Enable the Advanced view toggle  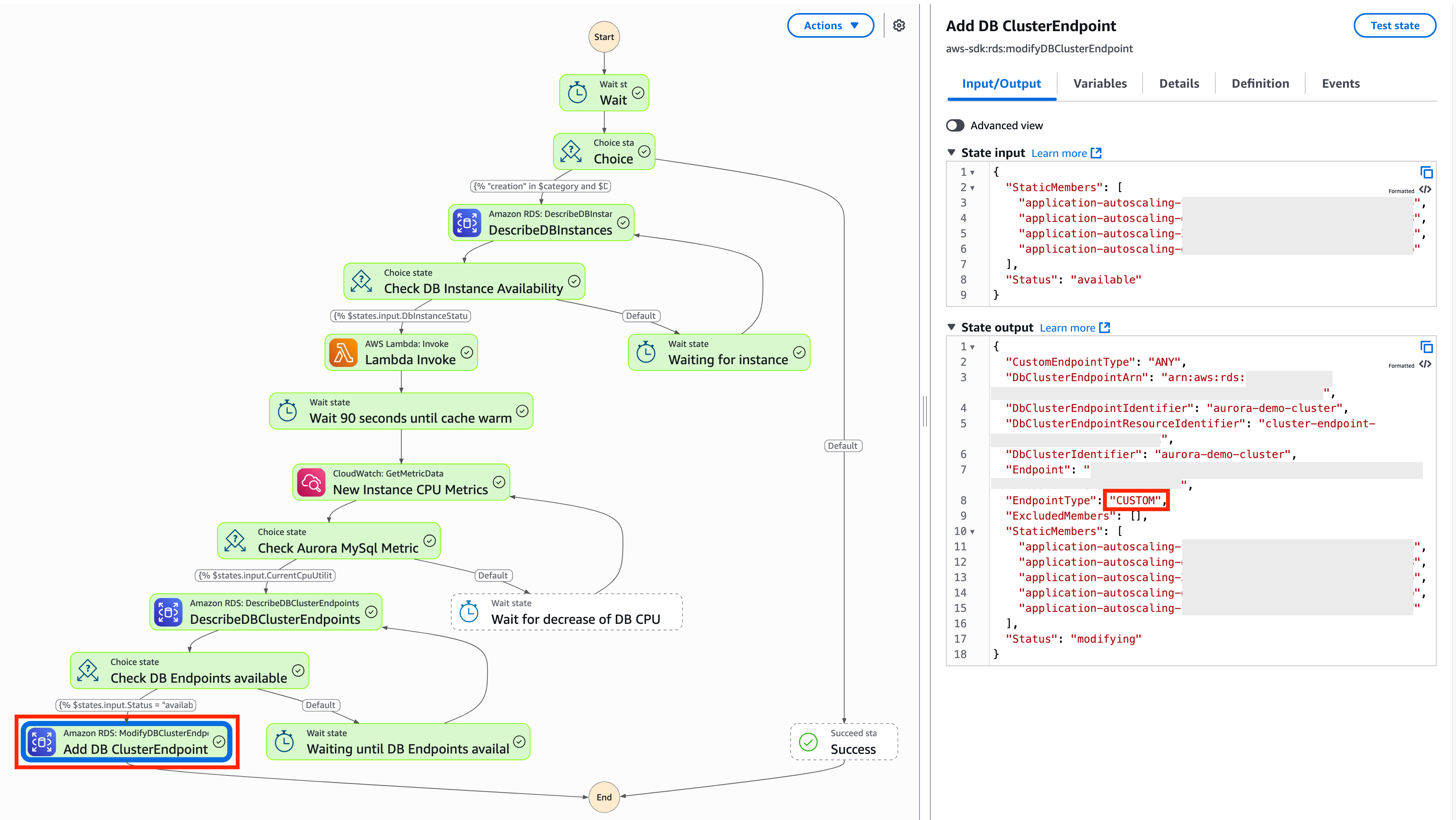tap(955, 125)
